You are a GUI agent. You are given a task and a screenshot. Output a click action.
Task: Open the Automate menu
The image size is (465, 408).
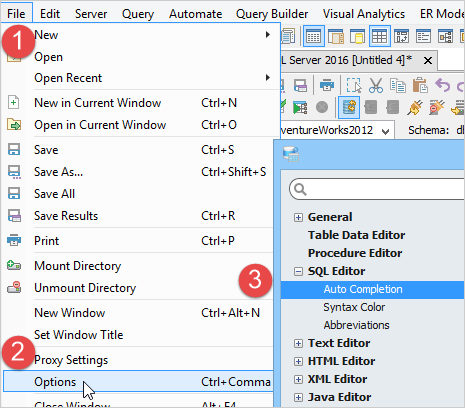pyautogui.click(x=196, y=14)
